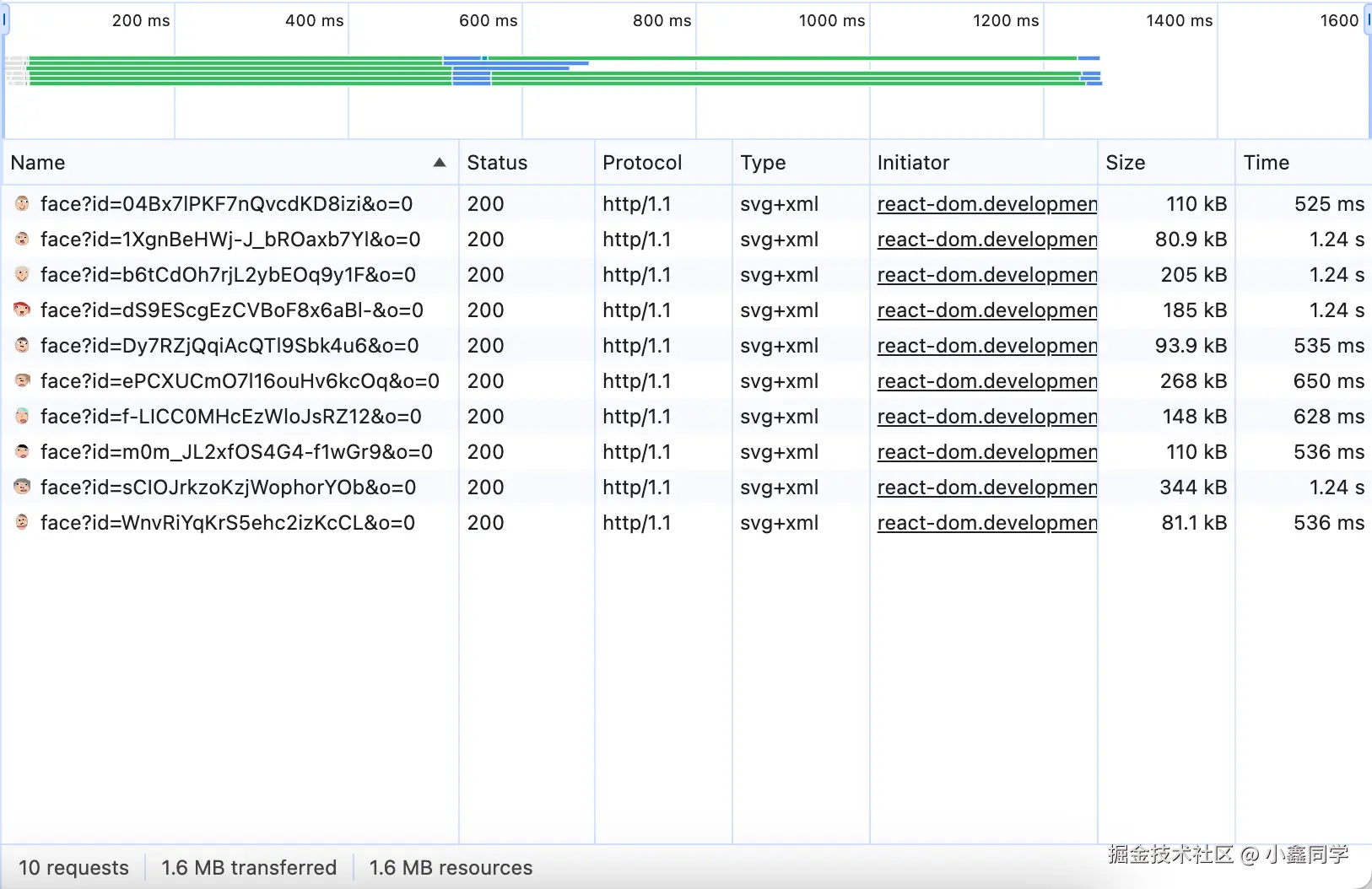The image size is (1372, 889).
Task: Click the avatar icon for face?id=ePCXUCmO7l16ouHv6kcOq
Action: point(23,381)
